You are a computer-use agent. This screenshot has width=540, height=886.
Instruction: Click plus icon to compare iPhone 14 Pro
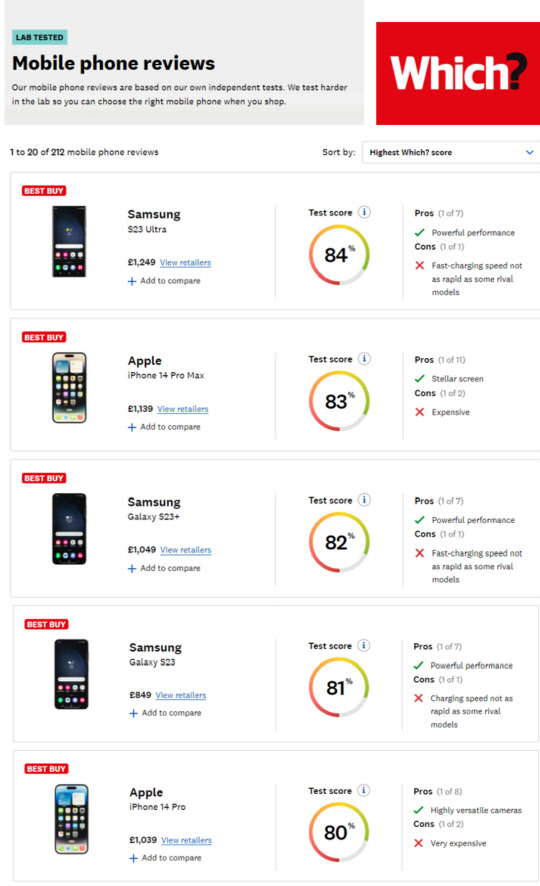click(133, 858)
